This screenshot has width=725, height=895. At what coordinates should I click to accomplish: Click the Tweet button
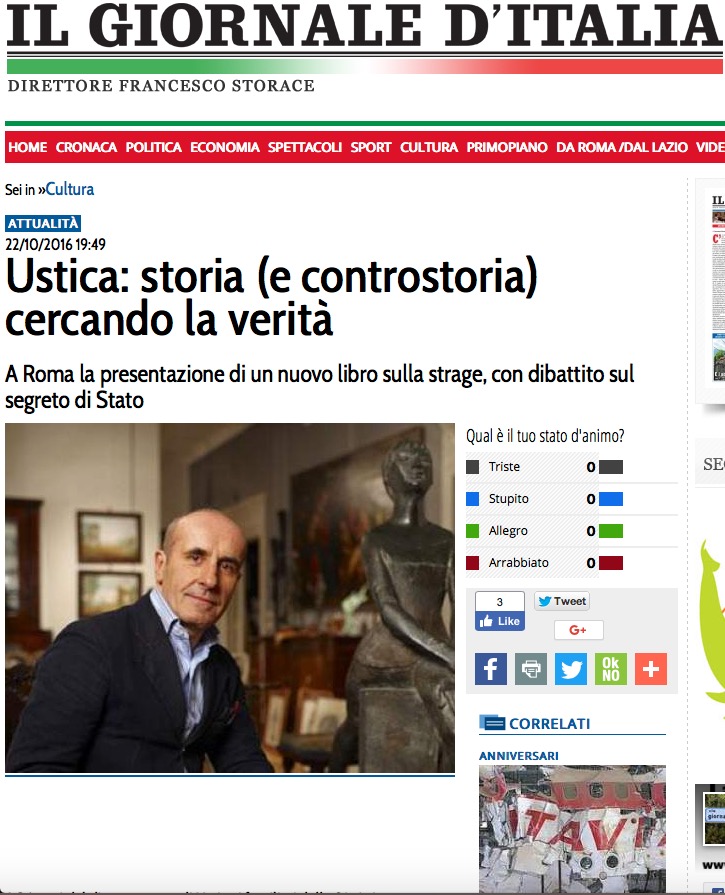562,601
